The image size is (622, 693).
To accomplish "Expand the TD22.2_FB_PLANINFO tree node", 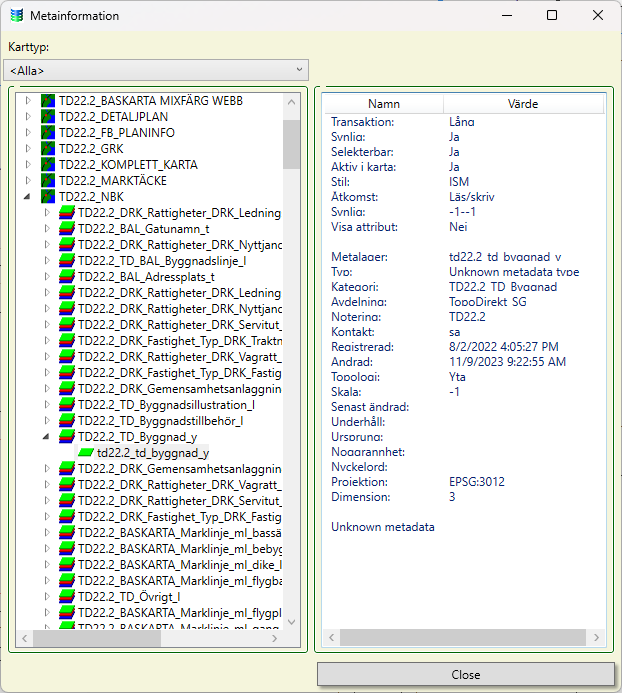I will click(x=28, y=133).
